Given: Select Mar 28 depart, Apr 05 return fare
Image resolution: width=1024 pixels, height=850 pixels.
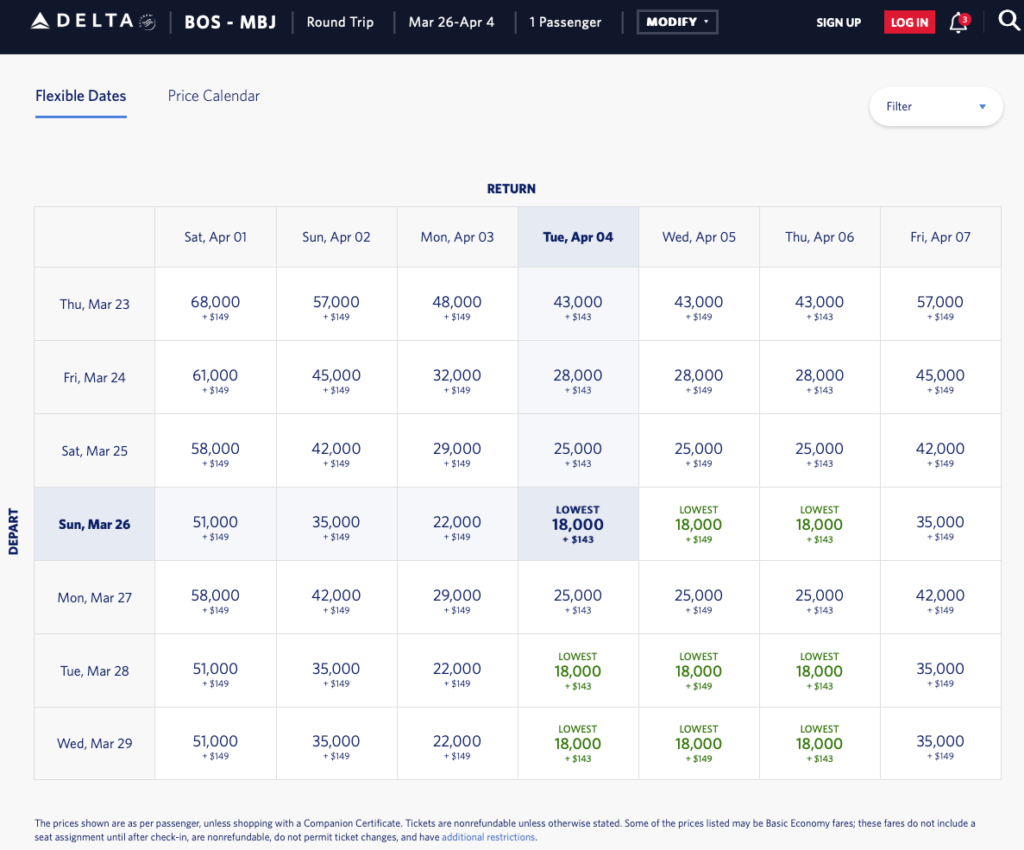Looking at the screenshot, I should coord(699,671).
